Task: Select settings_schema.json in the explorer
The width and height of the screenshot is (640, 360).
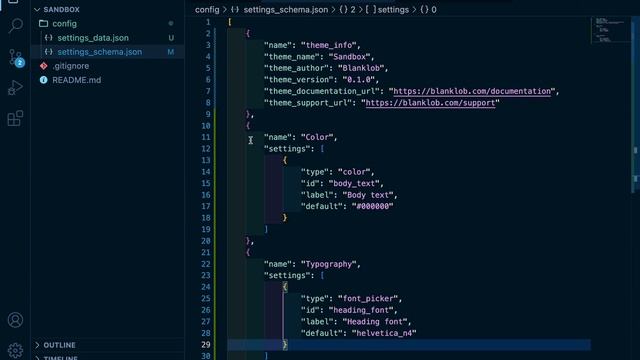Action: 100,52
